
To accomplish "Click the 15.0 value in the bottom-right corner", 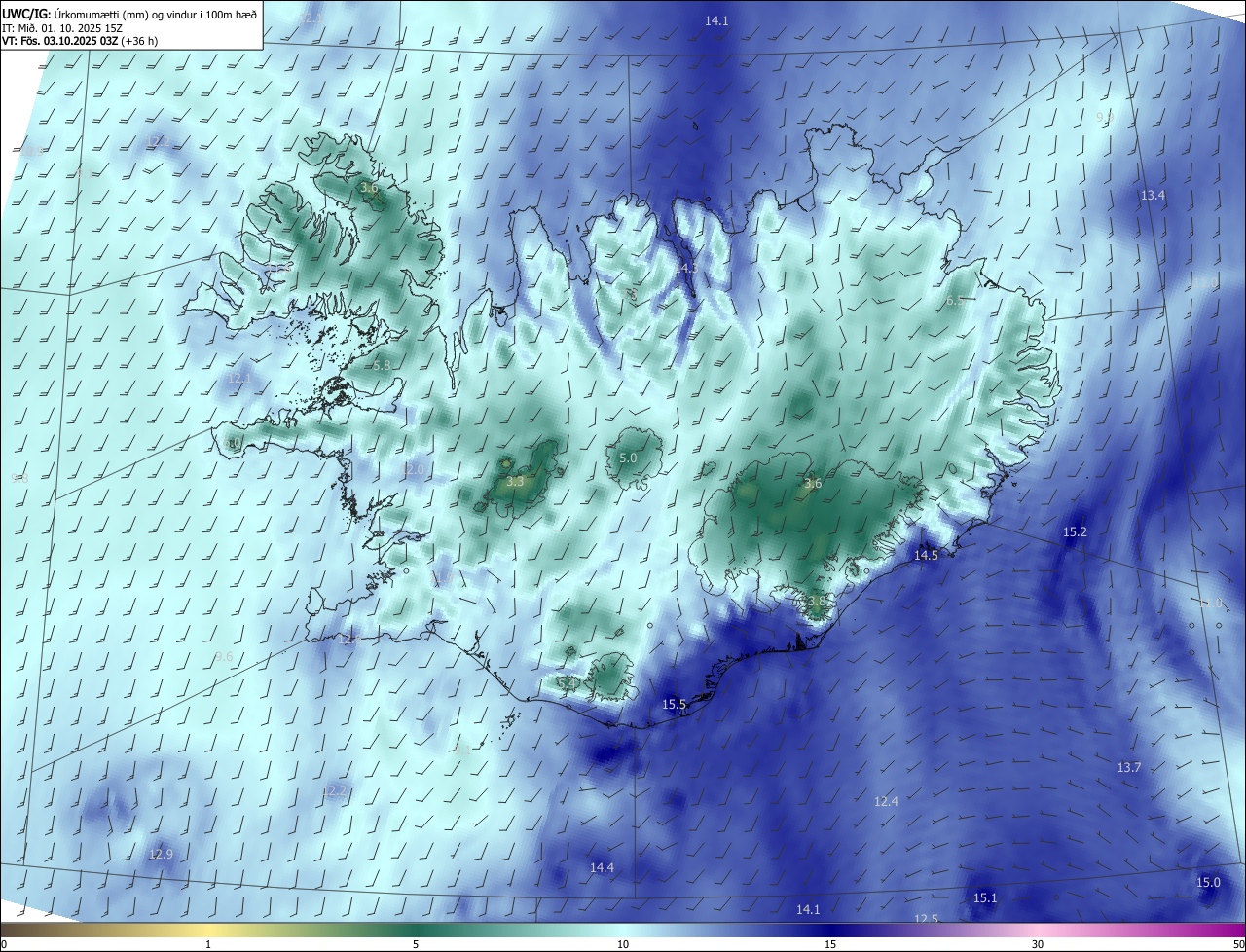I will (1208, 882).
